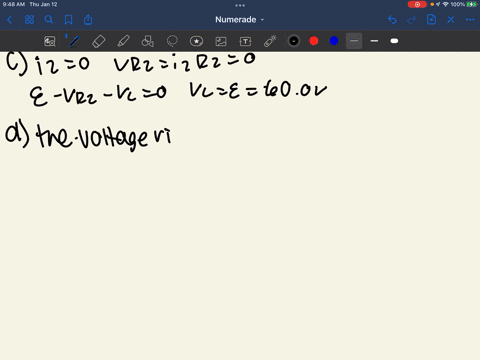The height and width of the screenshot is (360, 480).
Task: Choose the red pen color
Action: (314, 41)
